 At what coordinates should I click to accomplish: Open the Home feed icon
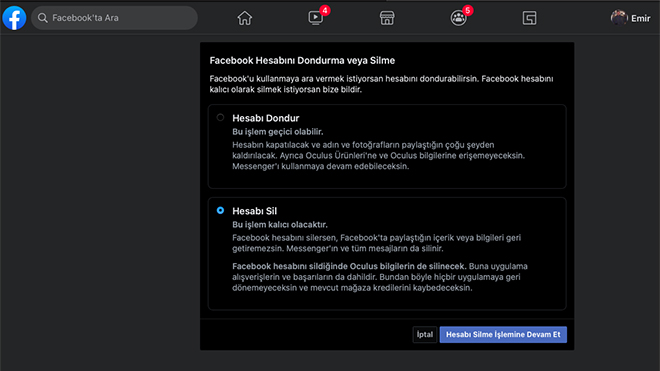pyautogui.click(x=245, y=18)
